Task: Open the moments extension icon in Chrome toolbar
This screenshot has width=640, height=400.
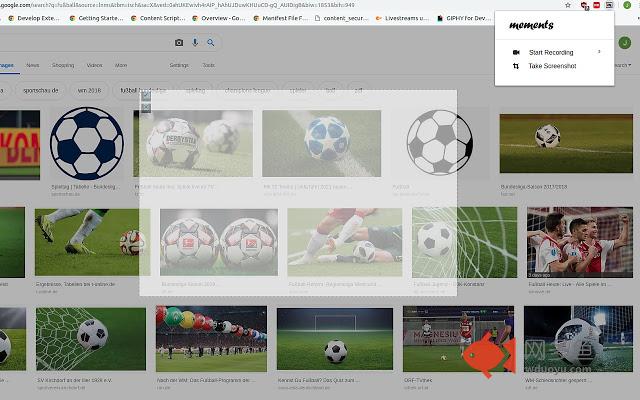Action: [x=609, y=5]
